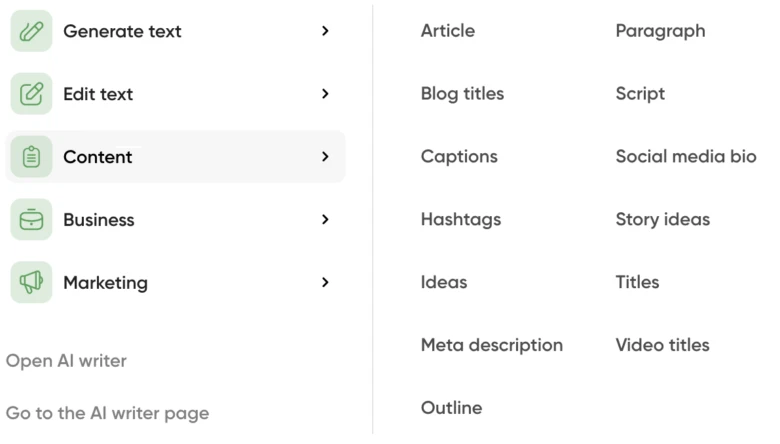
Task: Click the Outline option
Action: point(451,408)
